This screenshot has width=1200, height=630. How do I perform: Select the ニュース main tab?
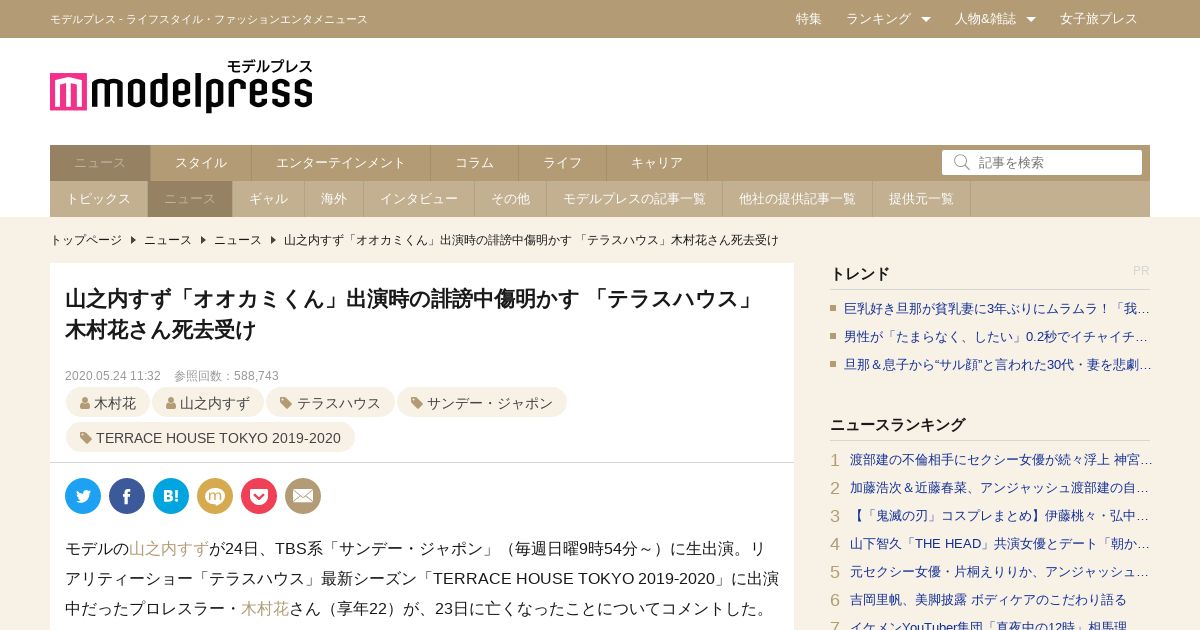(100, 163)
